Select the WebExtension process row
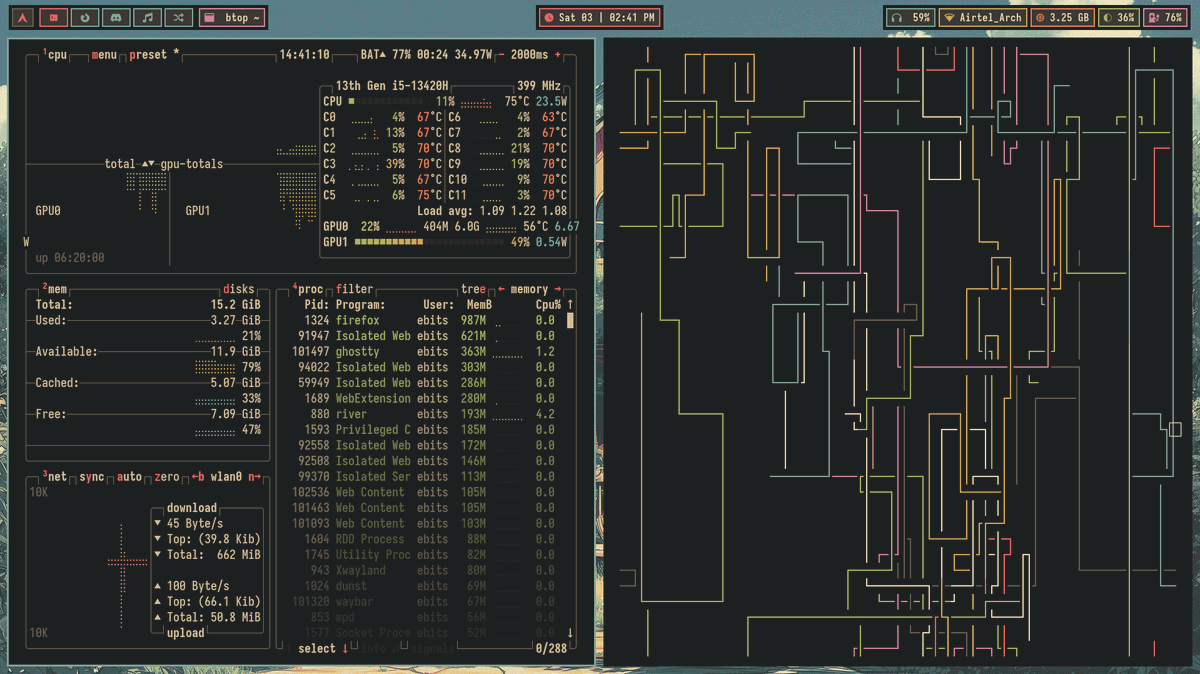Image resolution: width=1200 pixels, height=674 pixels. pyautogui.click(x=429, y=398)
